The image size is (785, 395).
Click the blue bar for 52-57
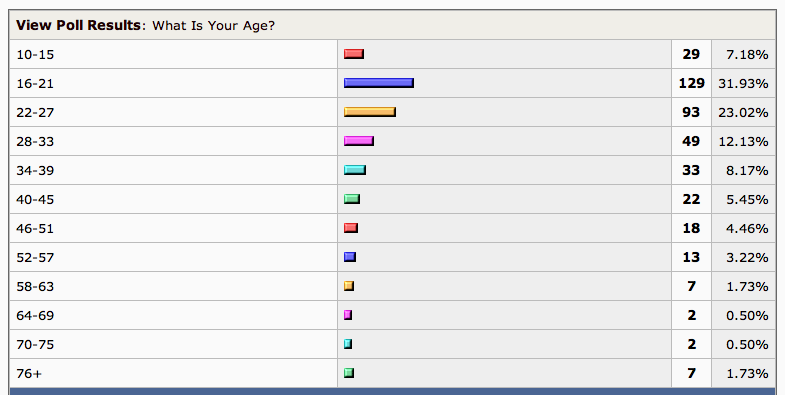(350, 257)
